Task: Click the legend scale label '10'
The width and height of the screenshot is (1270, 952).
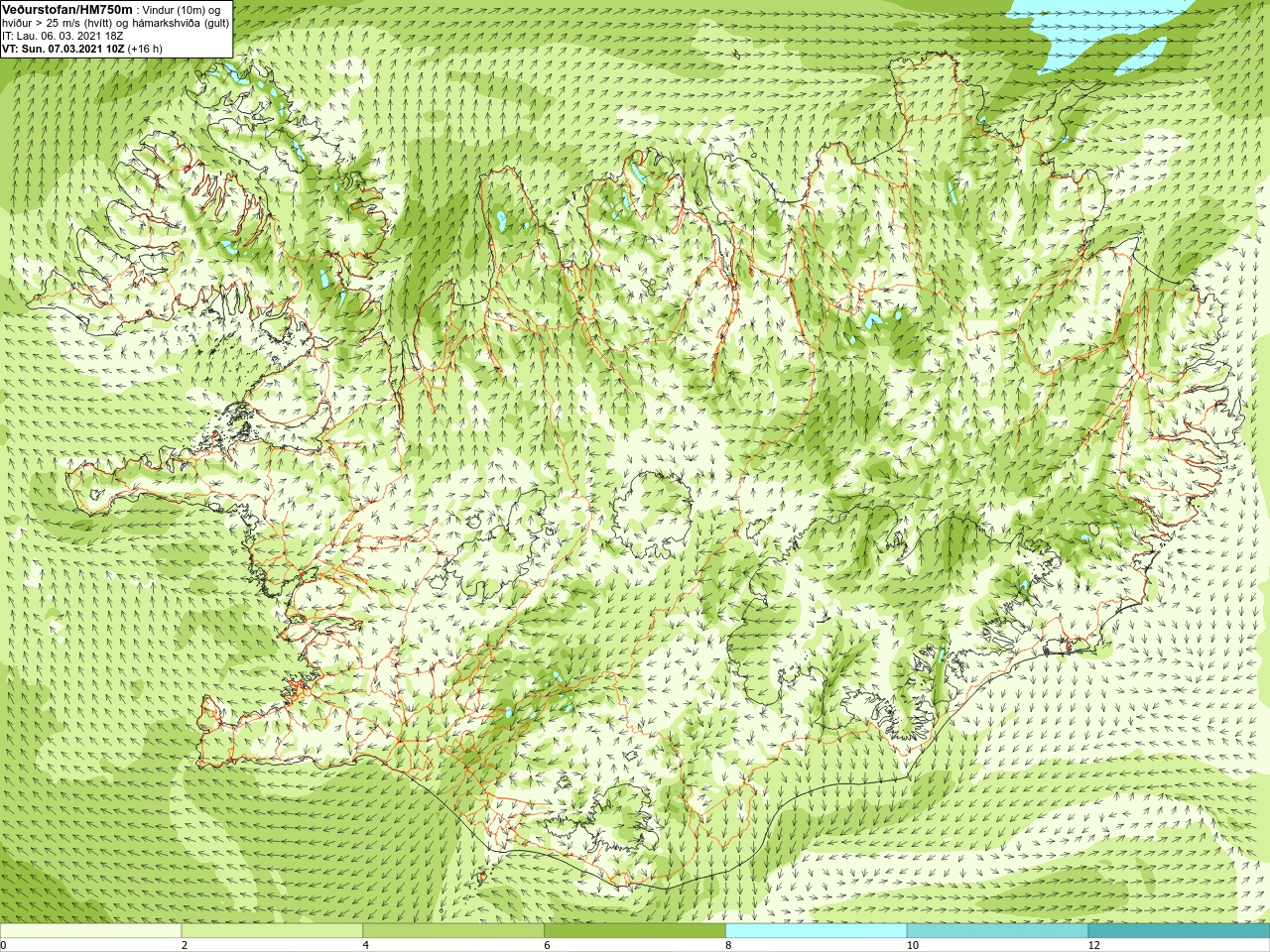Action: point(912,945)
